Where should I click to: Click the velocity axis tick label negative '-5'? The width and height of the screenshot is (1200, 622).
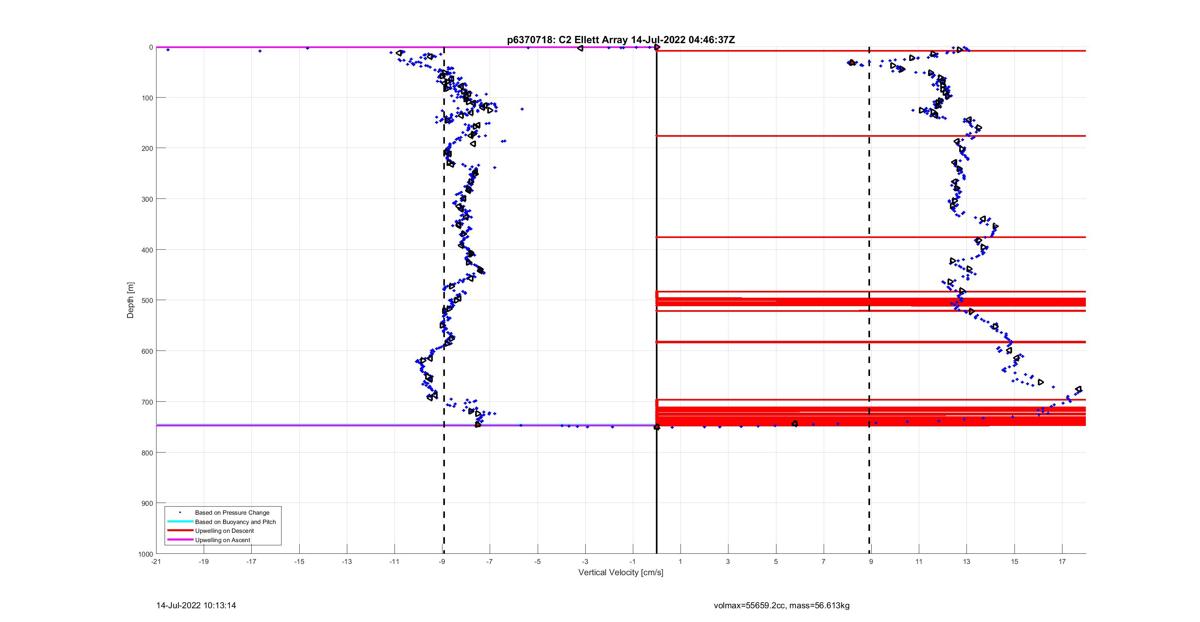coord(538,562)
